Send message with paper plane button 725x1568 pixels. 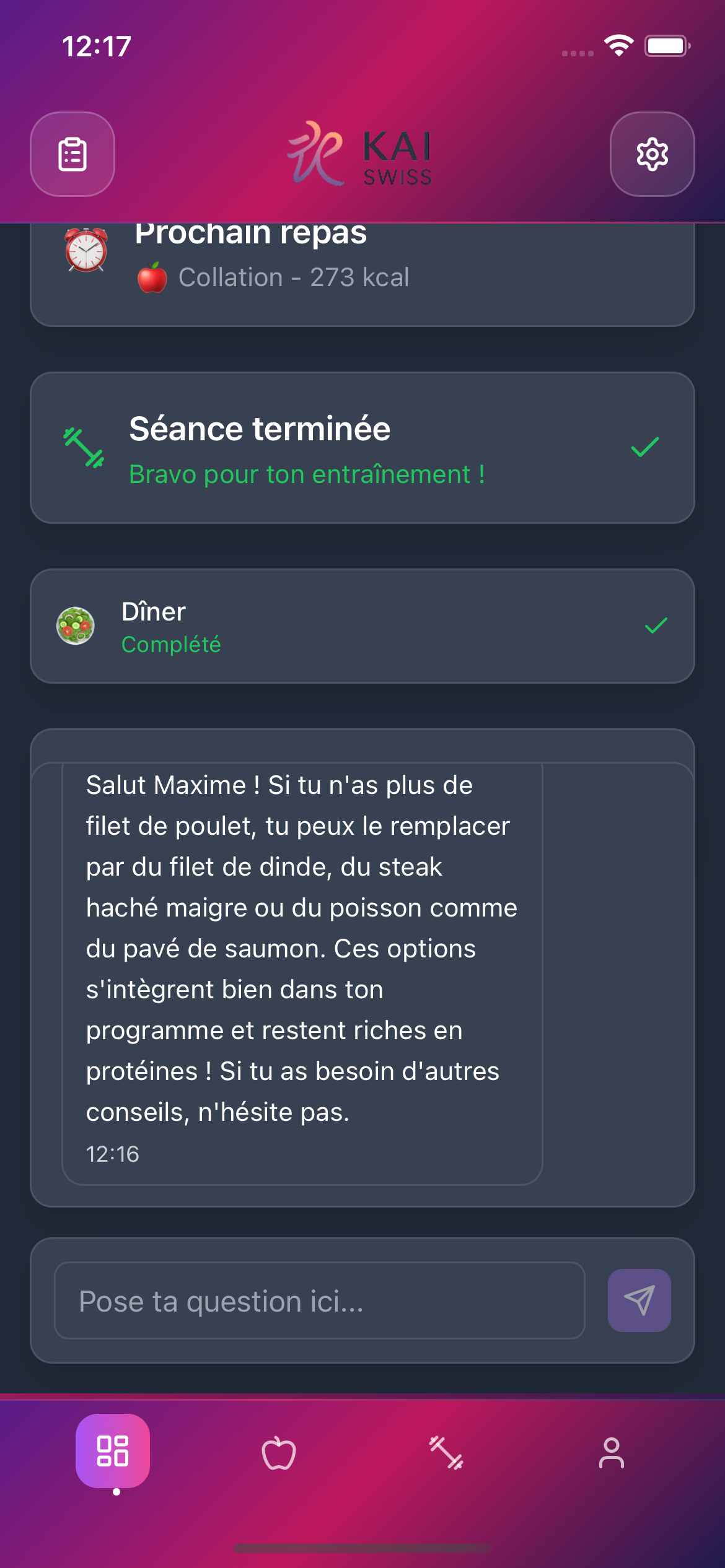639,1300
